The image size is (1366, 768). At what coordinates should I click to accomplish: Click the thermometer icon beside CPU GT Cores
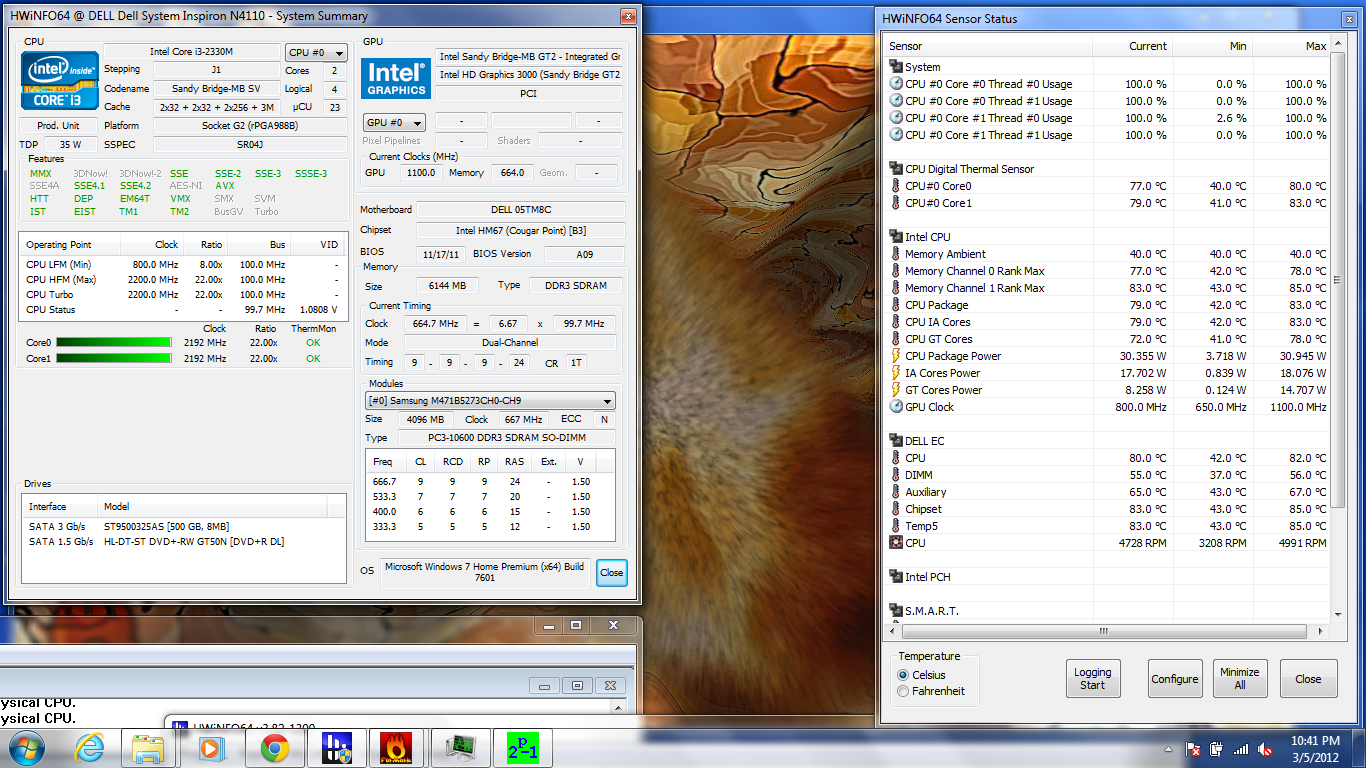click(896, 339)
